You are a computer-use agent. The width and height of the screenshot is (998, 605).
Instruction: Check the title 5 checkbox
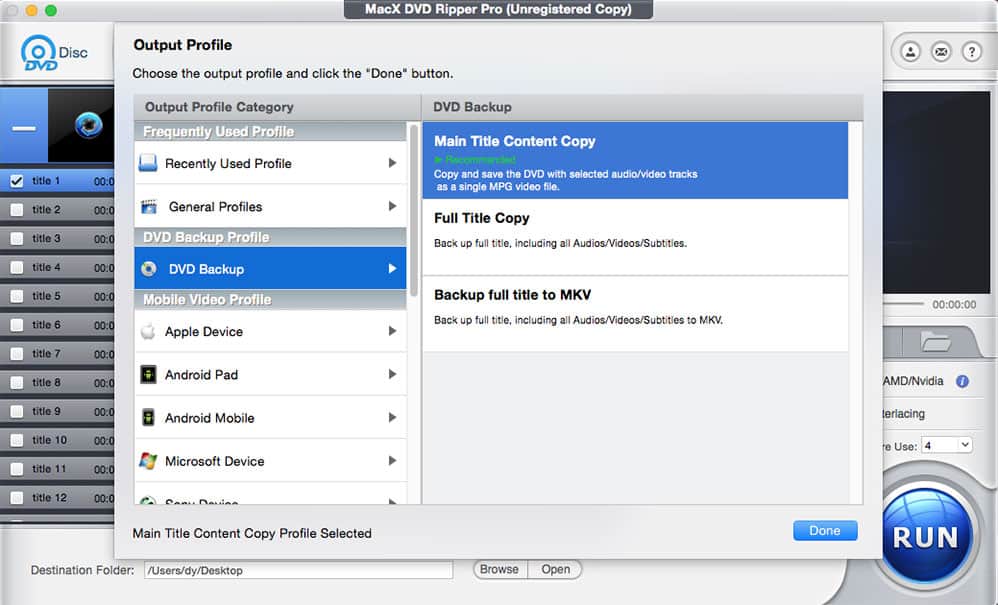pos(17,296)
